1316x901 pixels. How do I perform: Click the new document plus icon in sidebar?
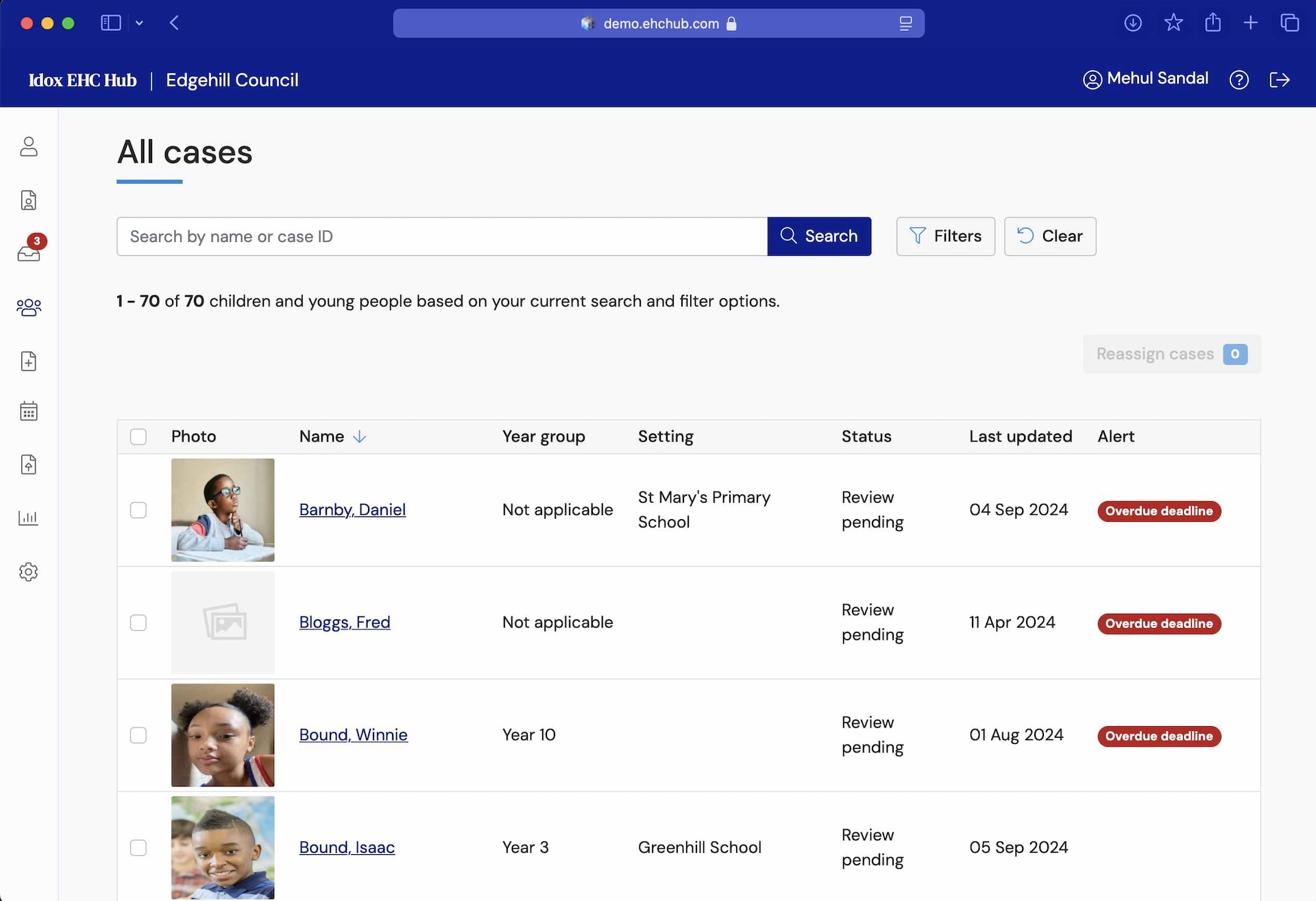click(29, 361)
